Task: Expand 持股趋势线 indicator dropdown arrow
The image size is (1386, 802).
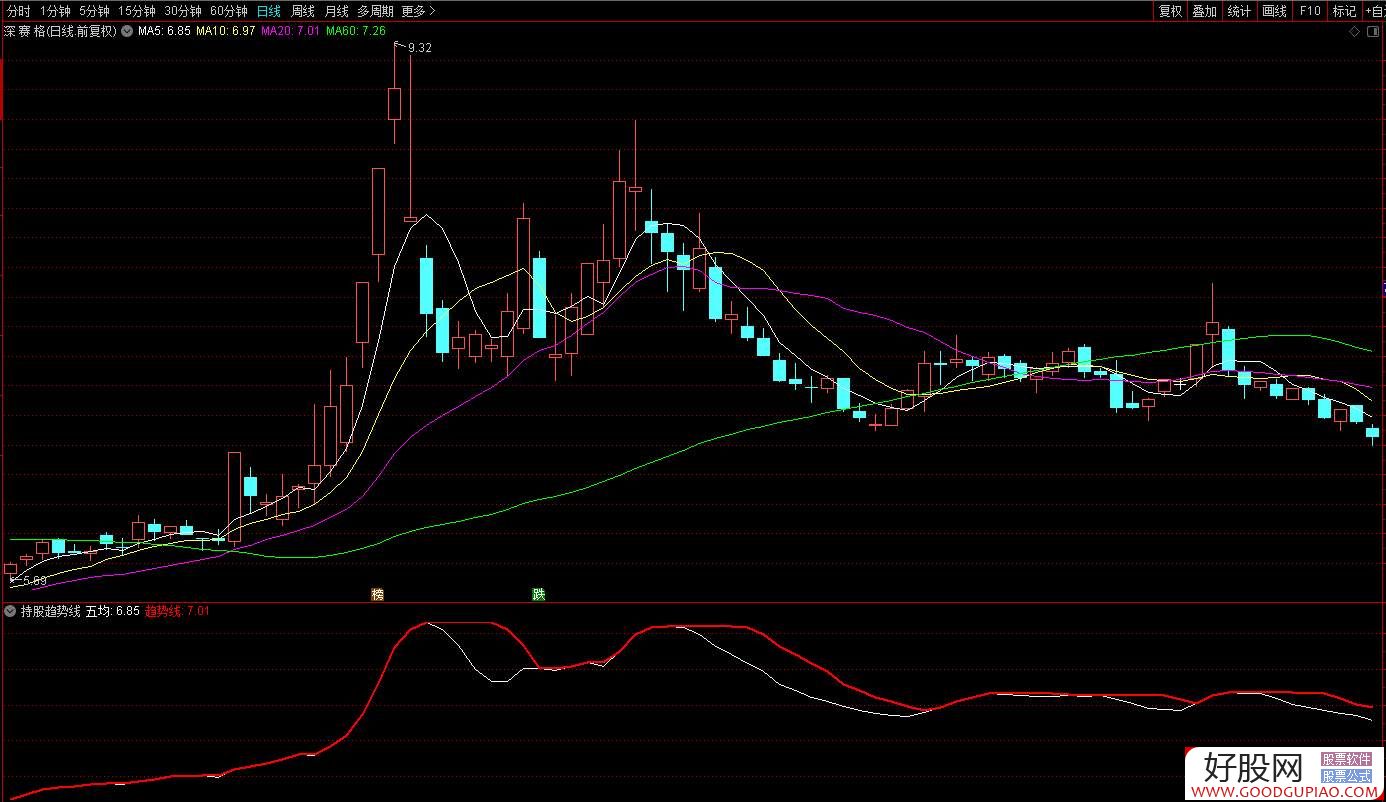Action: click(11, 610)
